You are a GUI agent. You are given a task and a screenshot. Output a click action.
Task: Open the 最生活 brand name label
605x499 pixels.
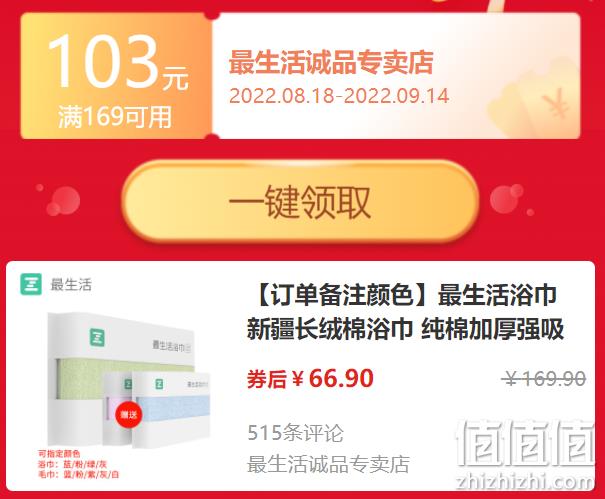click(71, 285)
